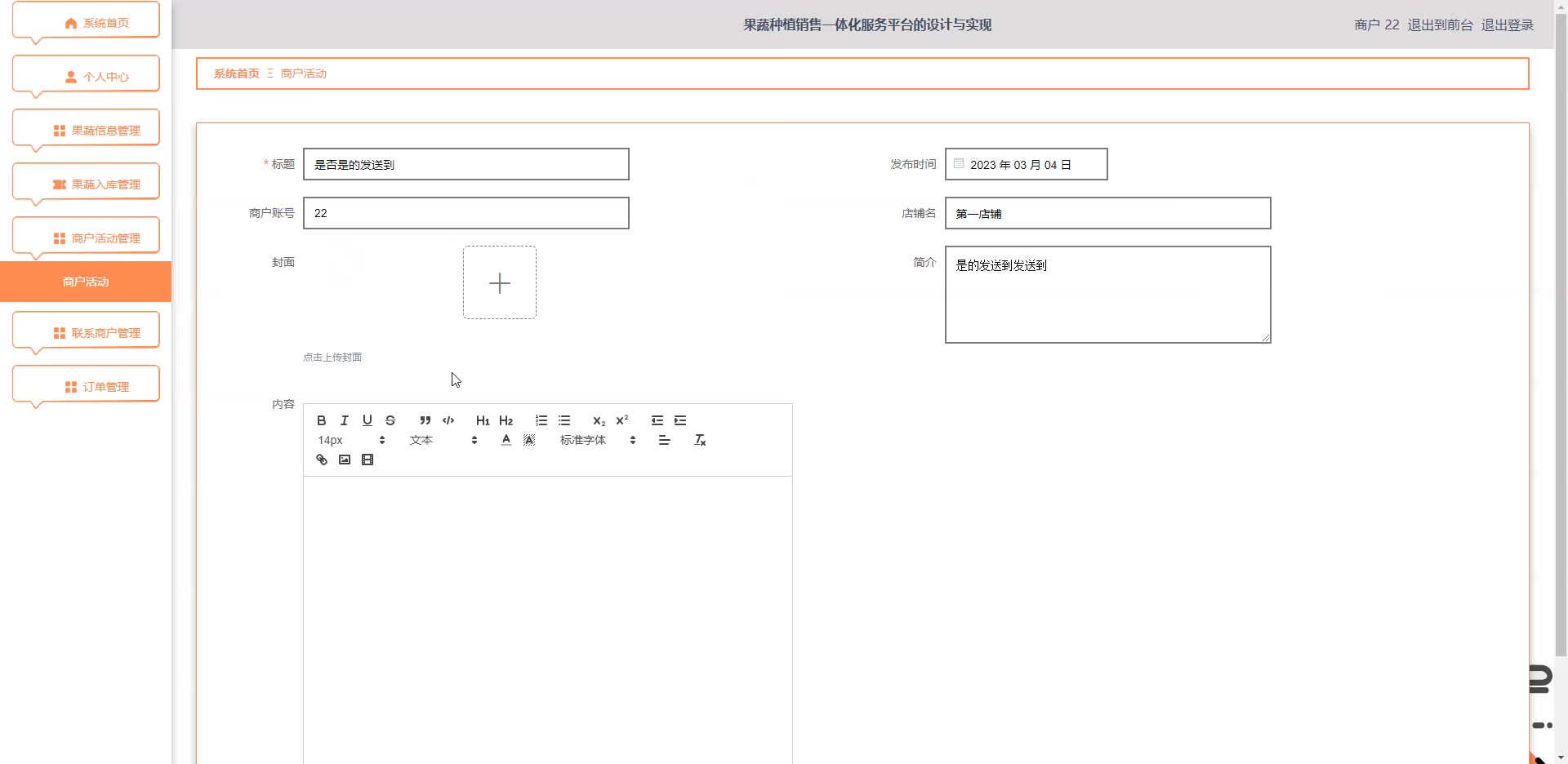Decrease the indent in the editor

point(657,420)
